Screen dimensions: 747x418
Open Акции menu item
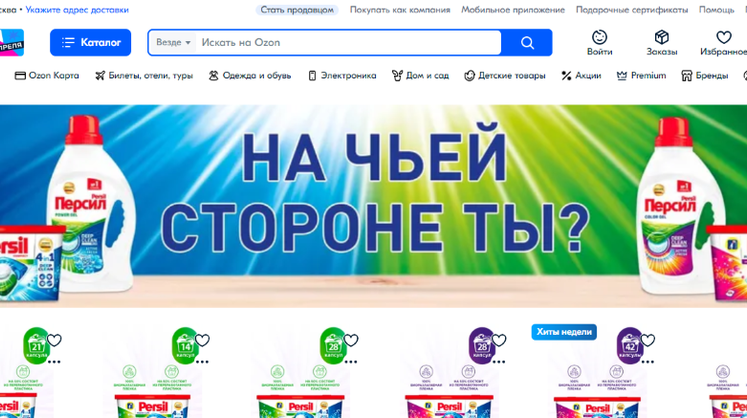click(581, 75)
